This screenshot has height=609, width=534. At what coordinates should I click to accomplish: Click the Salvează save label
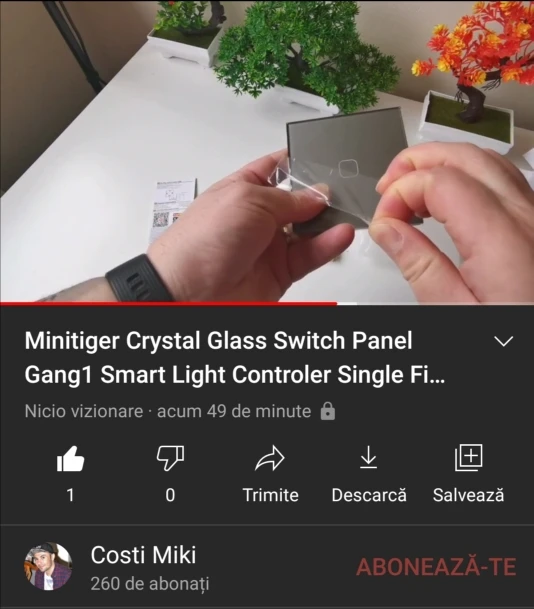tap(469, 495)
